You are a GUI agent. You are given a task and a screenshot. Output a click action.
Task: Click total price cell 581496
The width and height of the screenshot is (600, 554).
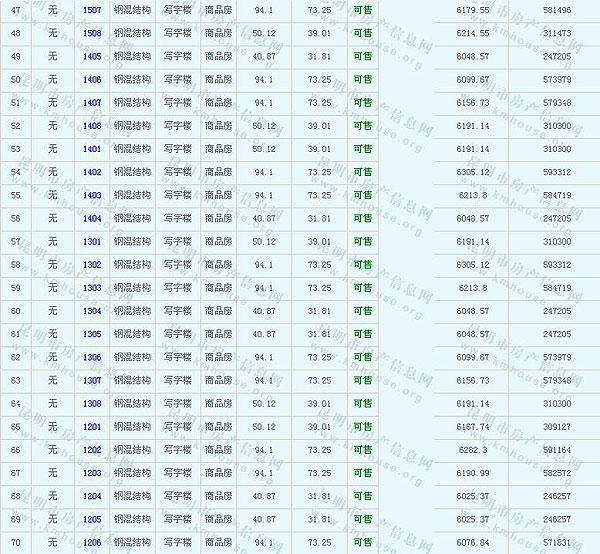[x=557, y=9]
